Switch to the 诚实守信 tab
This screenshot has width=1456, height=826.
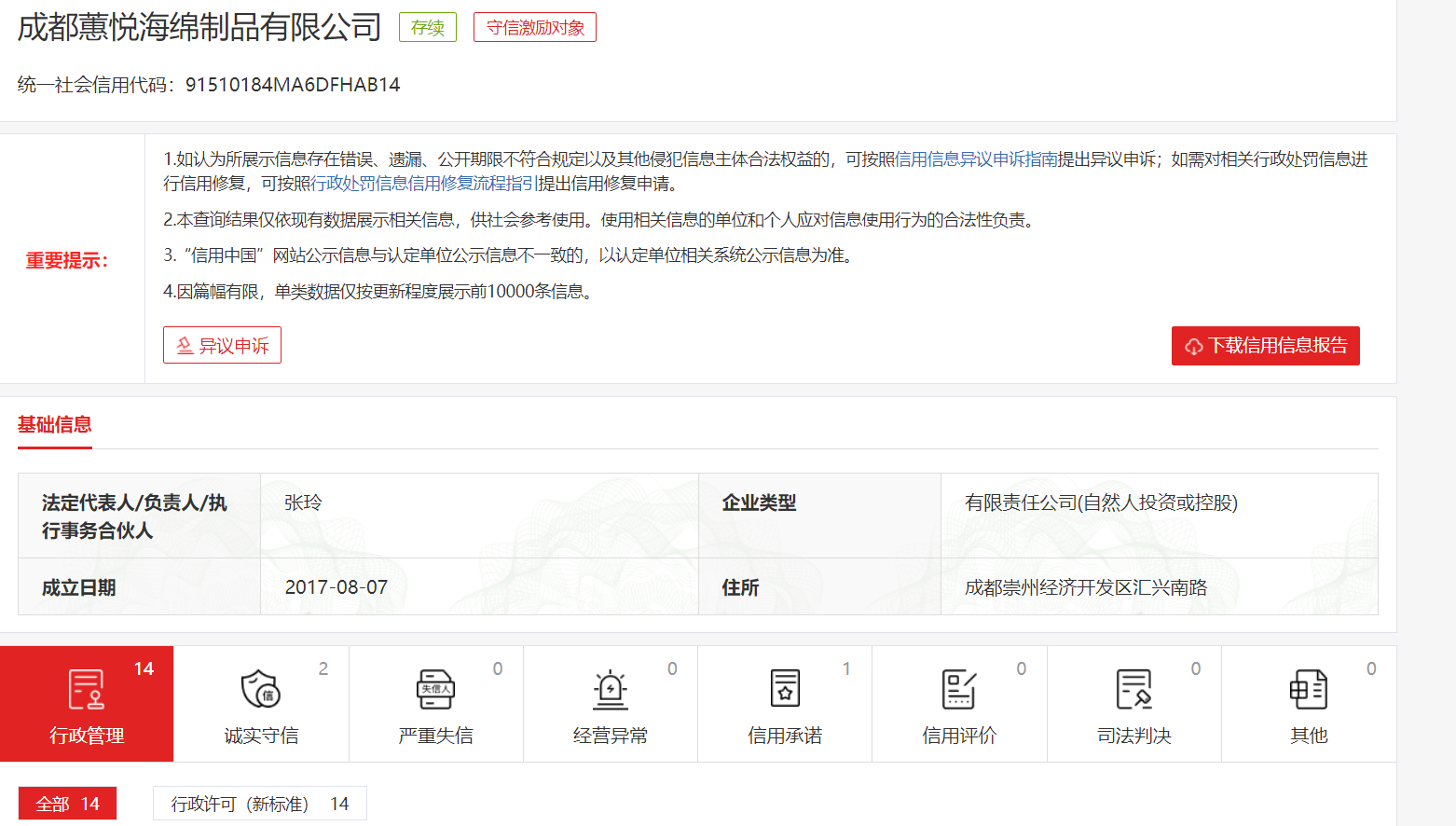(261, 704)
